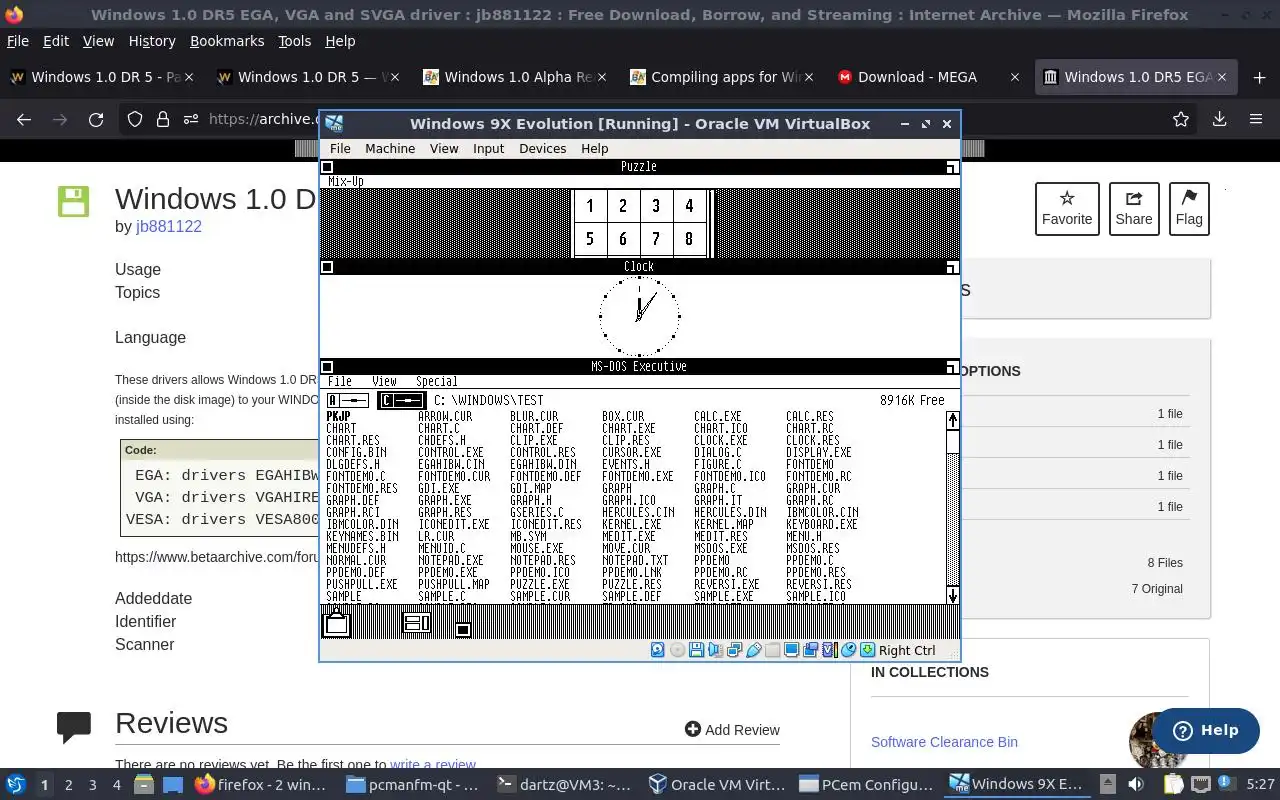1280x800 pixels.
Task: Switch to the Windows 1.0 Alpha Re tab
Action: pyautogui.click(x=515, y=77)
